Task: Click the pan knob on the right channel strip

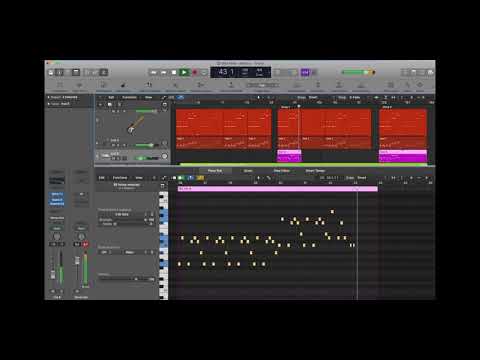Action: (81, 237)
